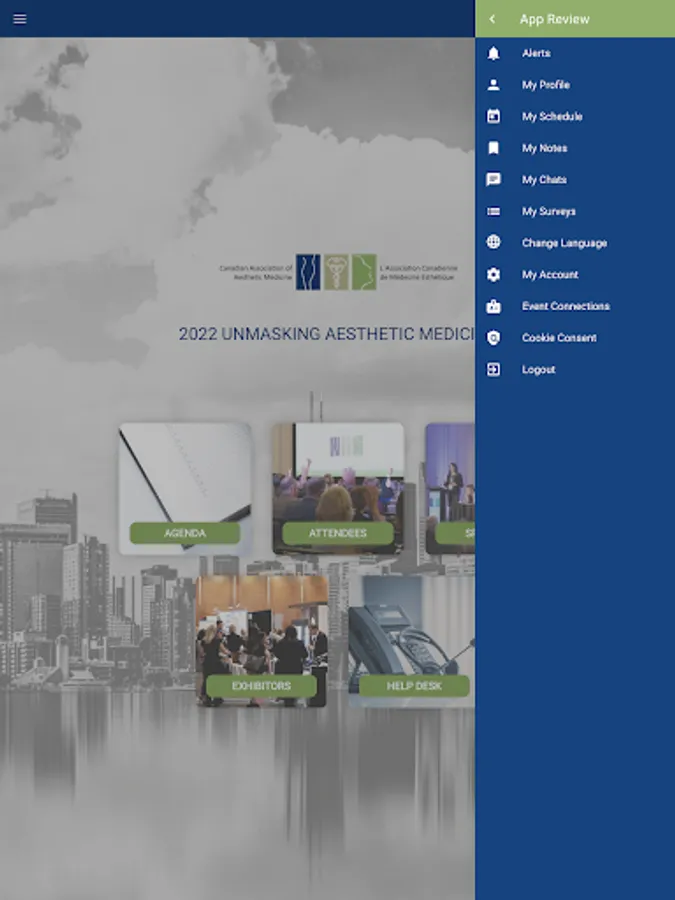Click the back chevron beside App Review
This screenshot has height=900, width=675.
click(492, 19)
